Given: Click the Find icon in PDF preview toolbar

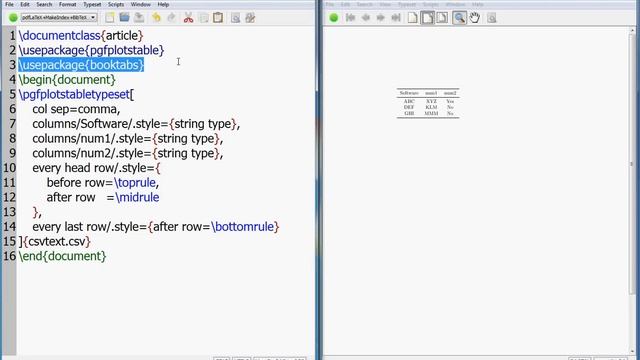Looking at the screenshot, I should coord(491,18).
